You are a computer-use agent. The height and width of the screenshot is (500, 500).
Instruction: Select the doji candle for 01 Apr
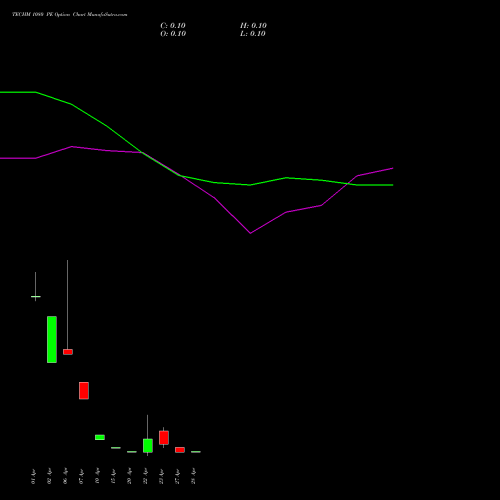[36, 296]
